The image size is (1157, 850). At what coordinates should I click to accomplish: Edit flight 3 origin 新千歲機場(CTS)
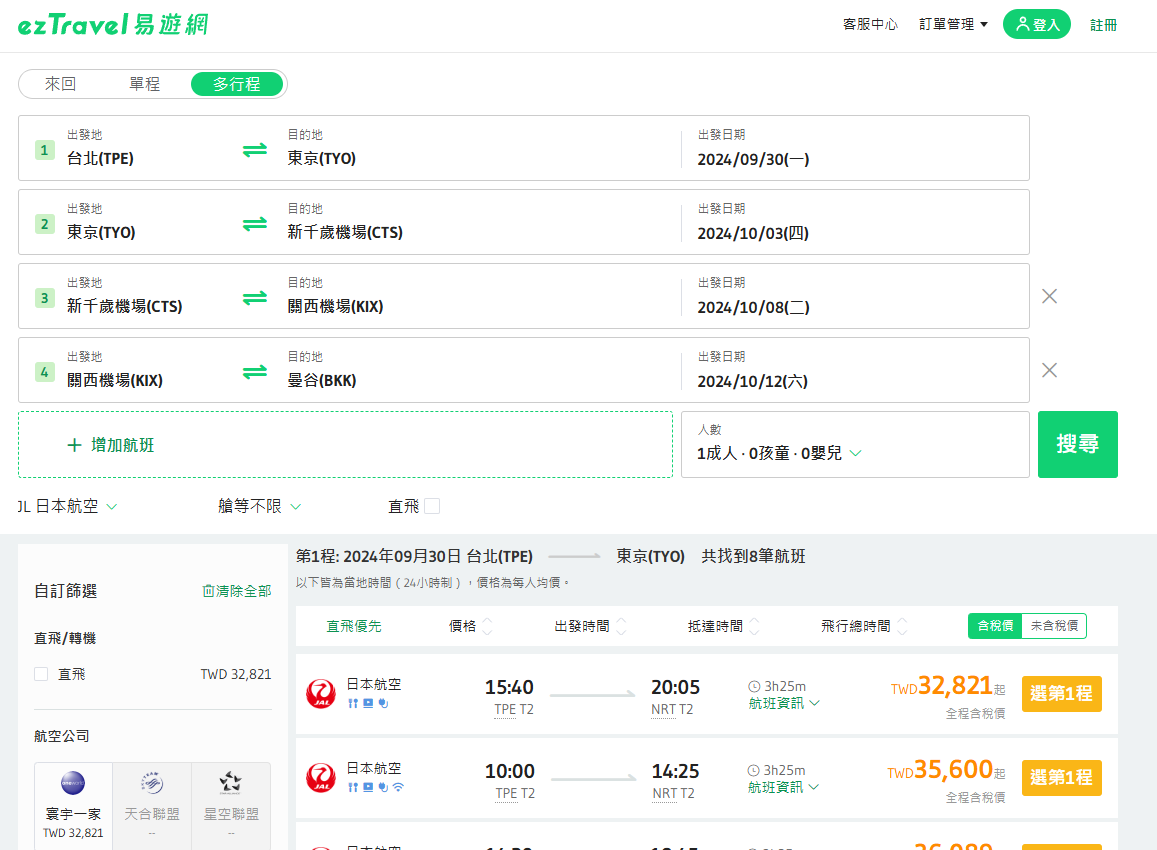pos(125,306)
